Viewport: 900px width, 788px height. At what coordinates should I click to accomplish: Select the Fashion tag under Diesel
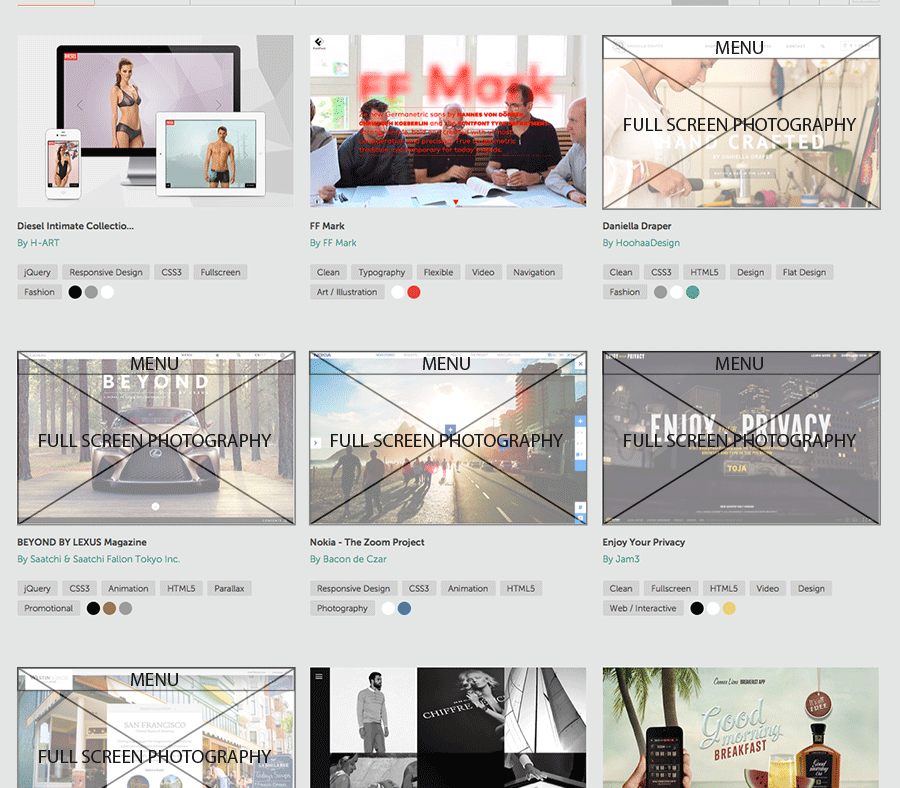click(x=40, y=292)
